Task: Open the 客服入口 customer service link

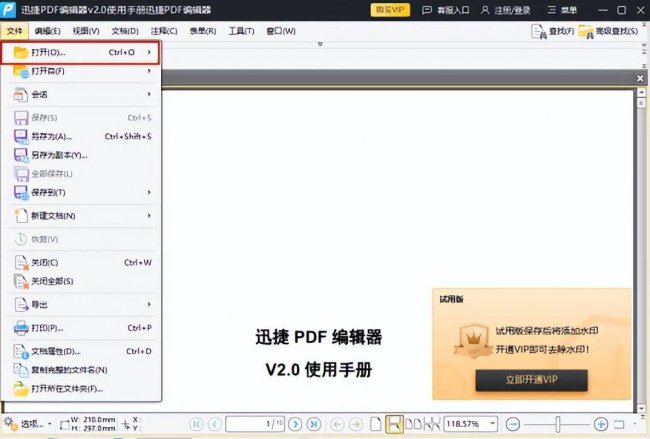Action: (446, 10)
